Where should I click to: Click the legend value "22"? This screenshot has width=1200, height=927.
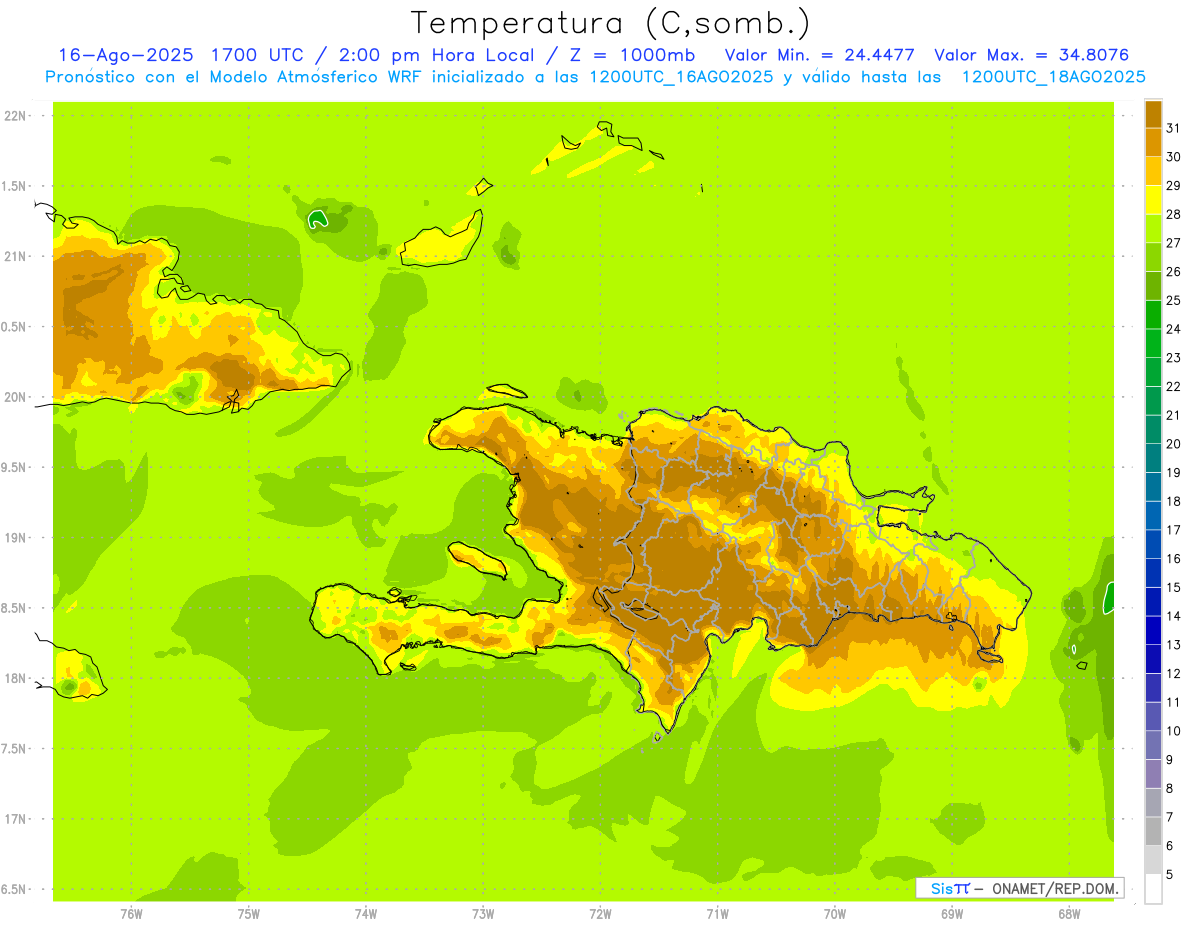(1174, 386)
